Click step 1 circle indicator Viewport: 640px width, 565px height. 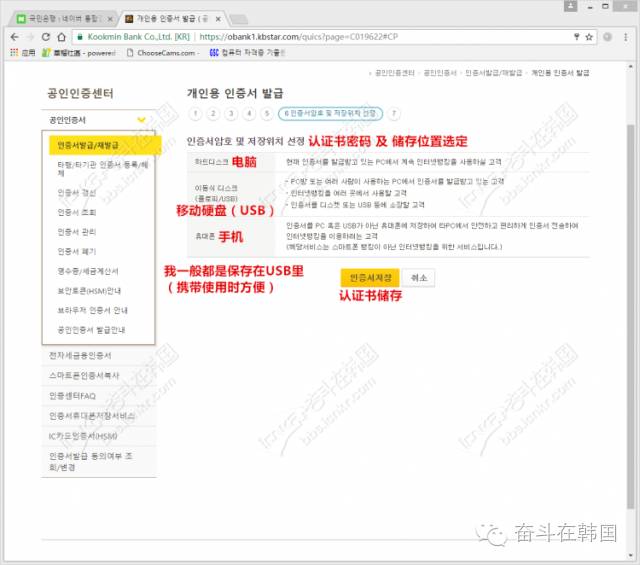[196, 113]
